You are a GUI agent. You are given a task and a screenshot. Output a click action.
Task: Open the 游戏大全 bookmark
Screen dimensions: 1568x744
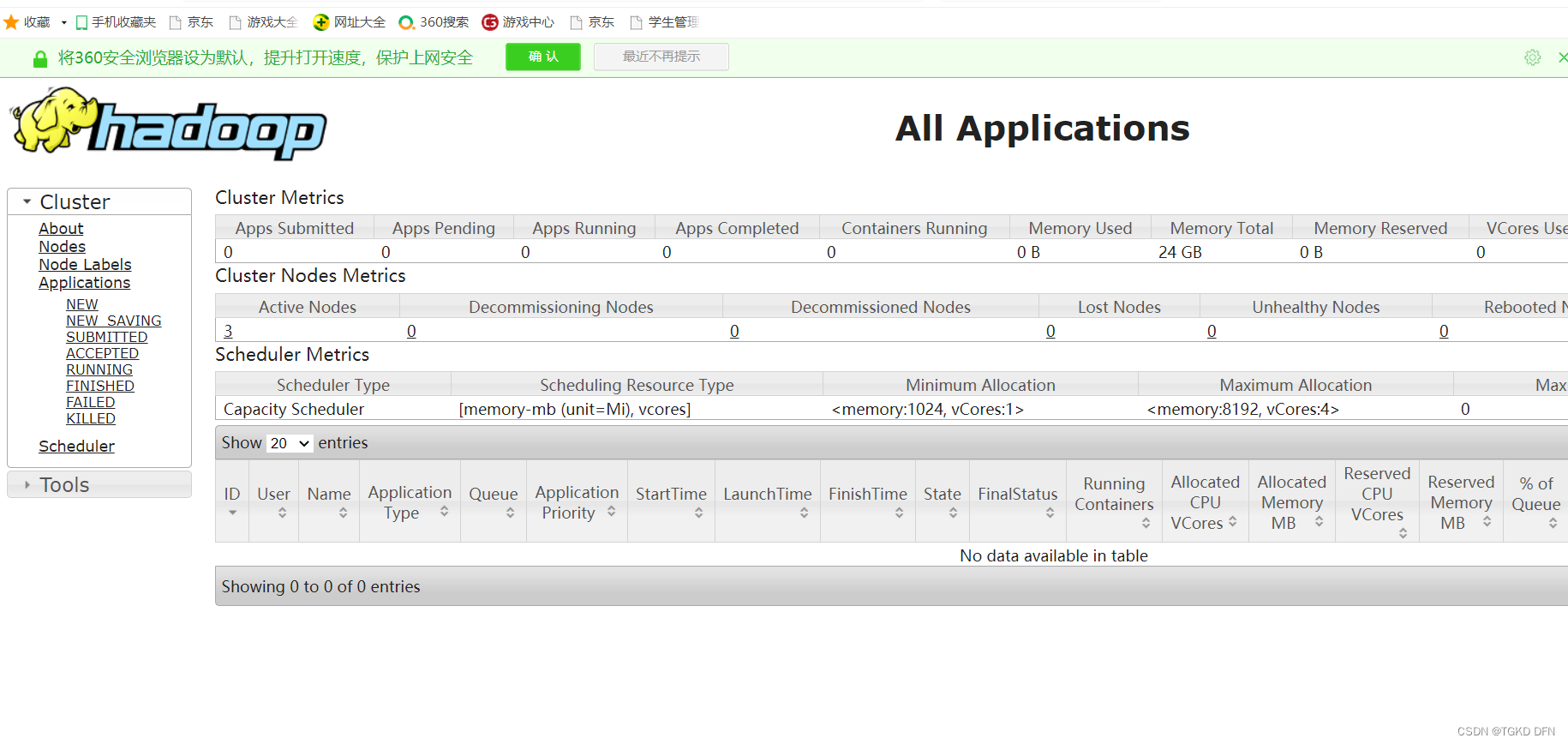tap(263, 22)
